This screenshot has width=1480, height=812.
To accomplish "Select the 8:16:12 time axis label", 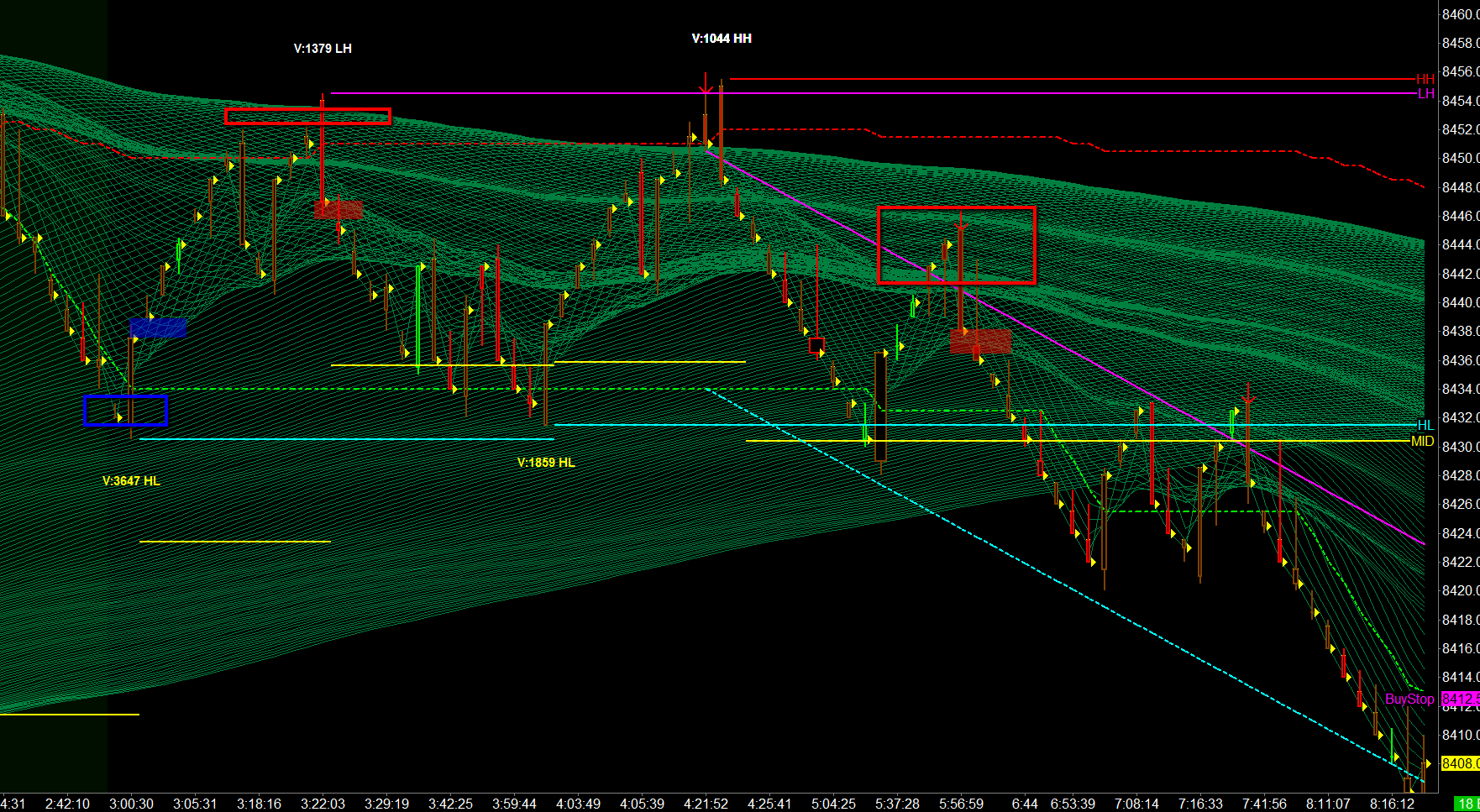I will pos(1392,804).
